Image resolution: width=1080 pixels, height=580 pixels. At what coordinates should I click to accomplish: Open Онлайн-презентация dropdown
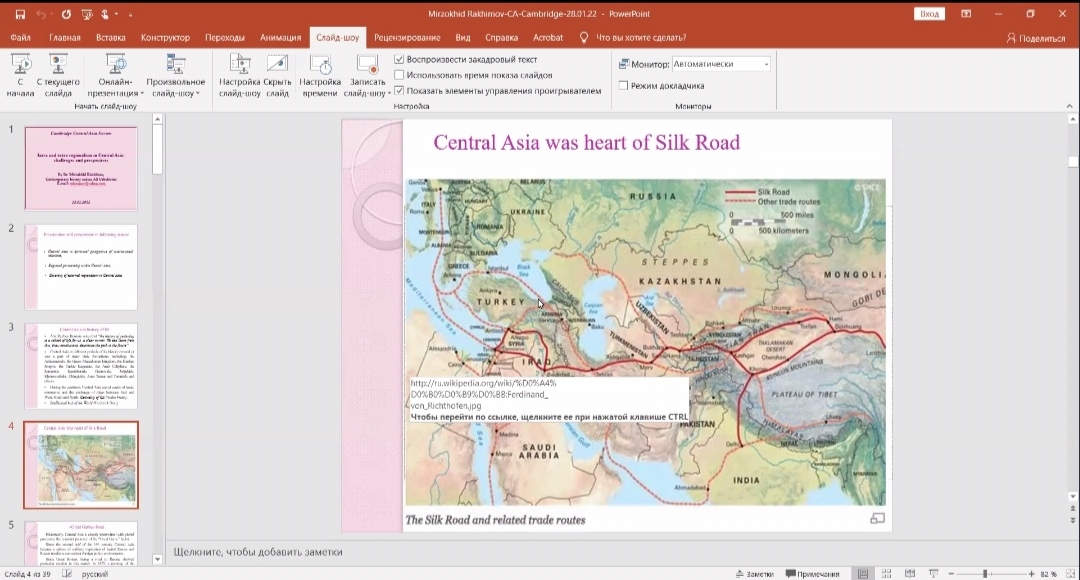116,76
